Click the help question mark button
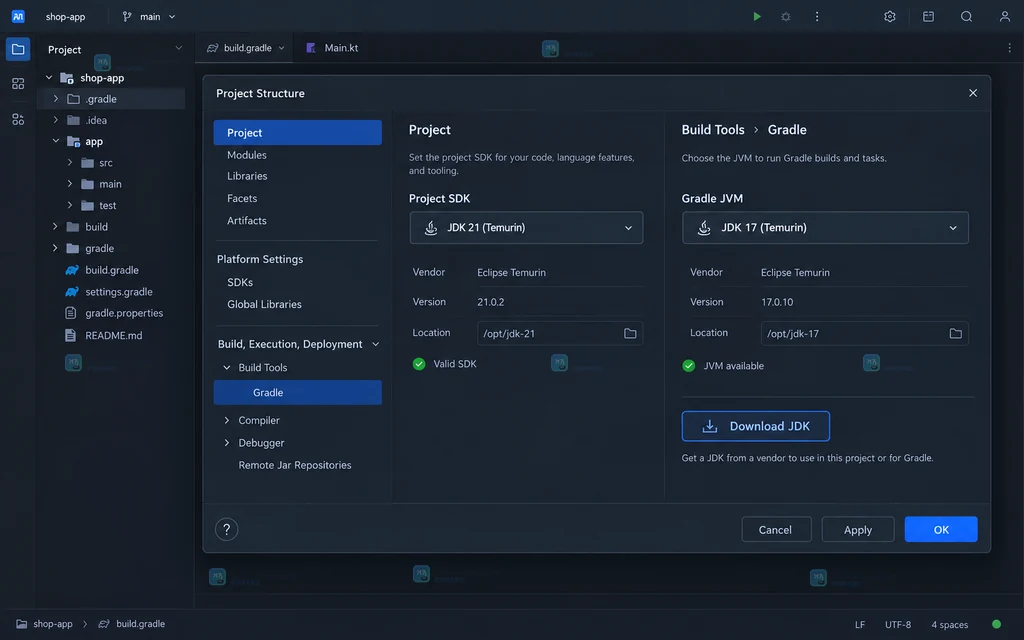This screenshot has width=1024, height=640. (x=226, y=529)
